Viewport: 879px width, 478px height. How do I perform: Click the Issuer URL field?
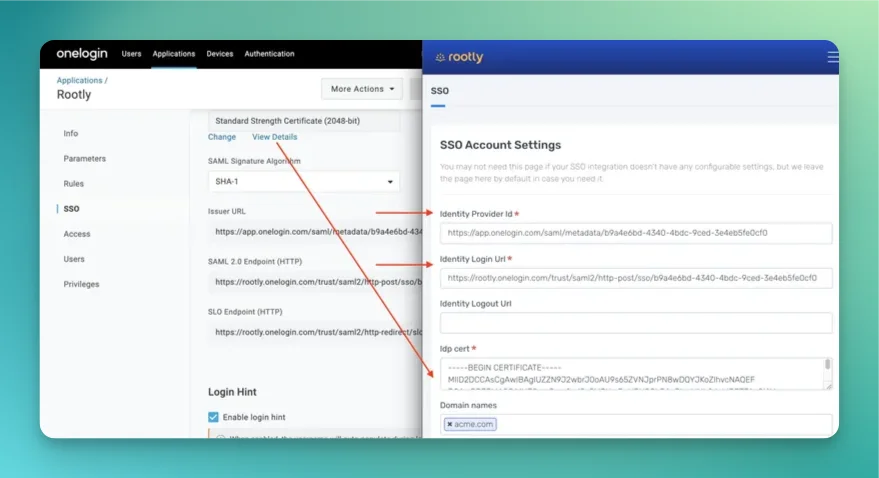coord(315,231)
